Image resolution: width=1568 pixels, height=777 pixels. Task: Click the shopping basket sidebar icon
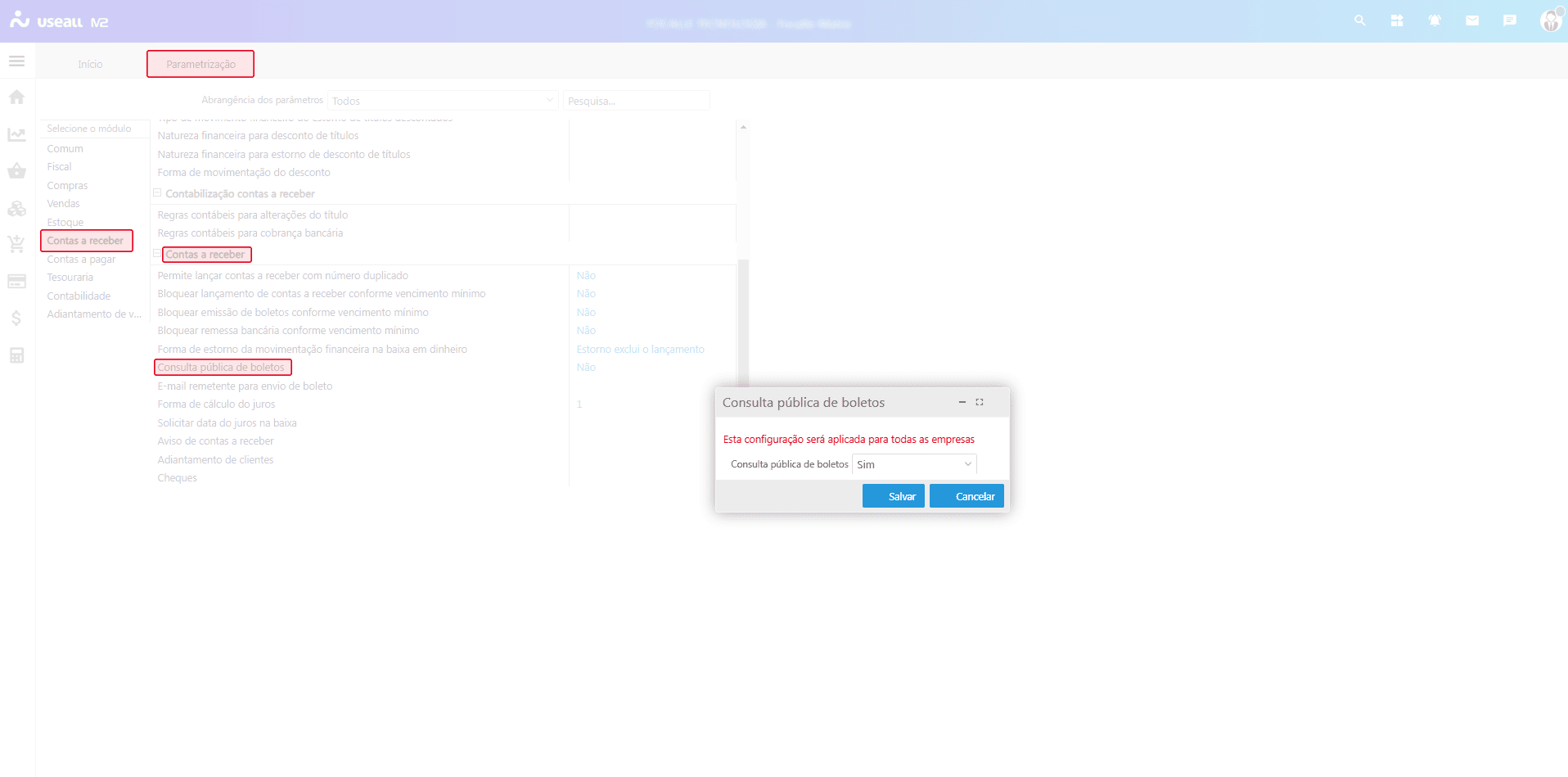(x=16, y=171)
